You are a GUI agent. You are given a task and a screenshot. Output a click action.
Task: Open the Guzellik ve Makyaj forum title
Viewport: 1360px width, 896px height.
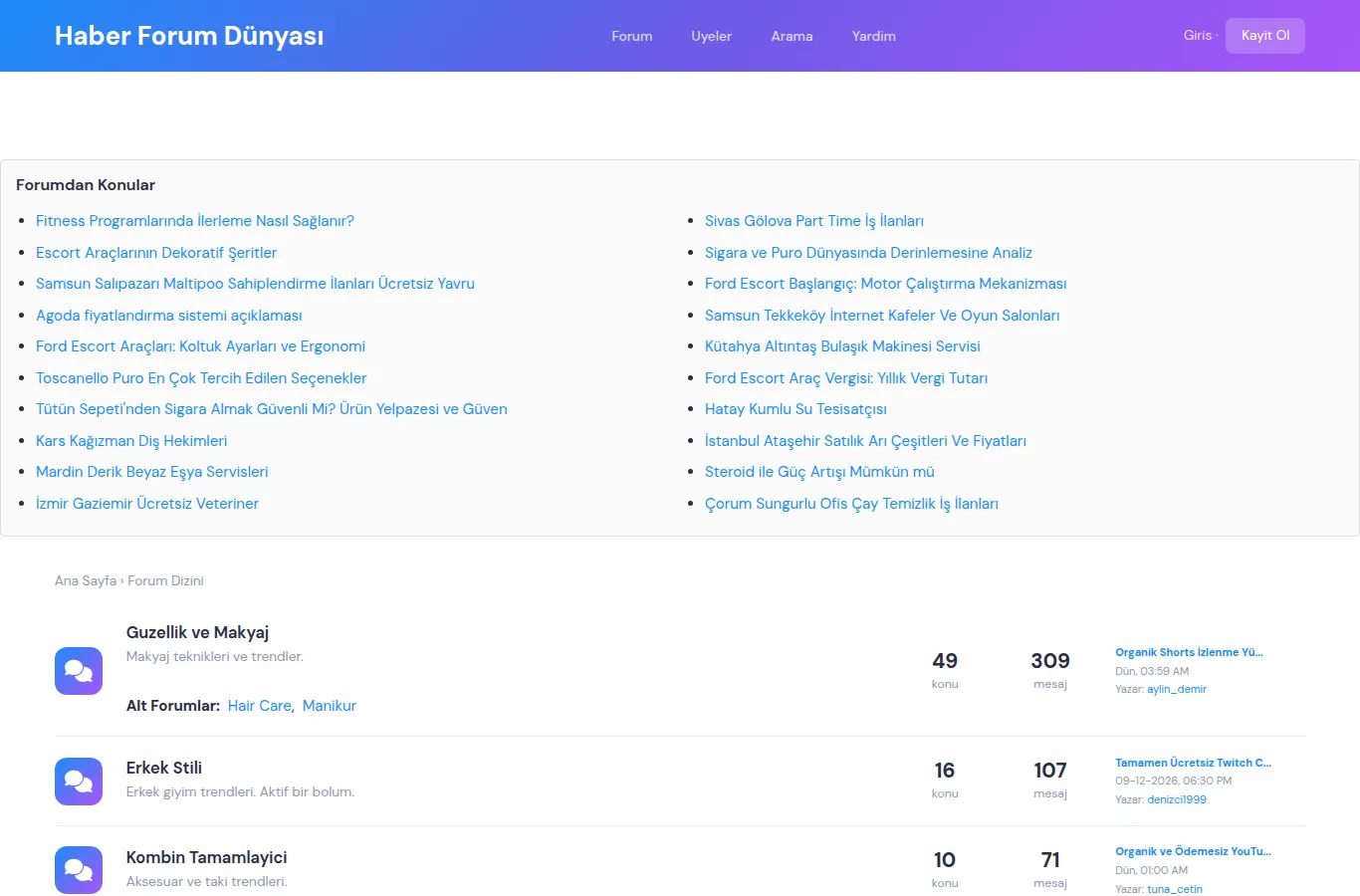point(198,632)
